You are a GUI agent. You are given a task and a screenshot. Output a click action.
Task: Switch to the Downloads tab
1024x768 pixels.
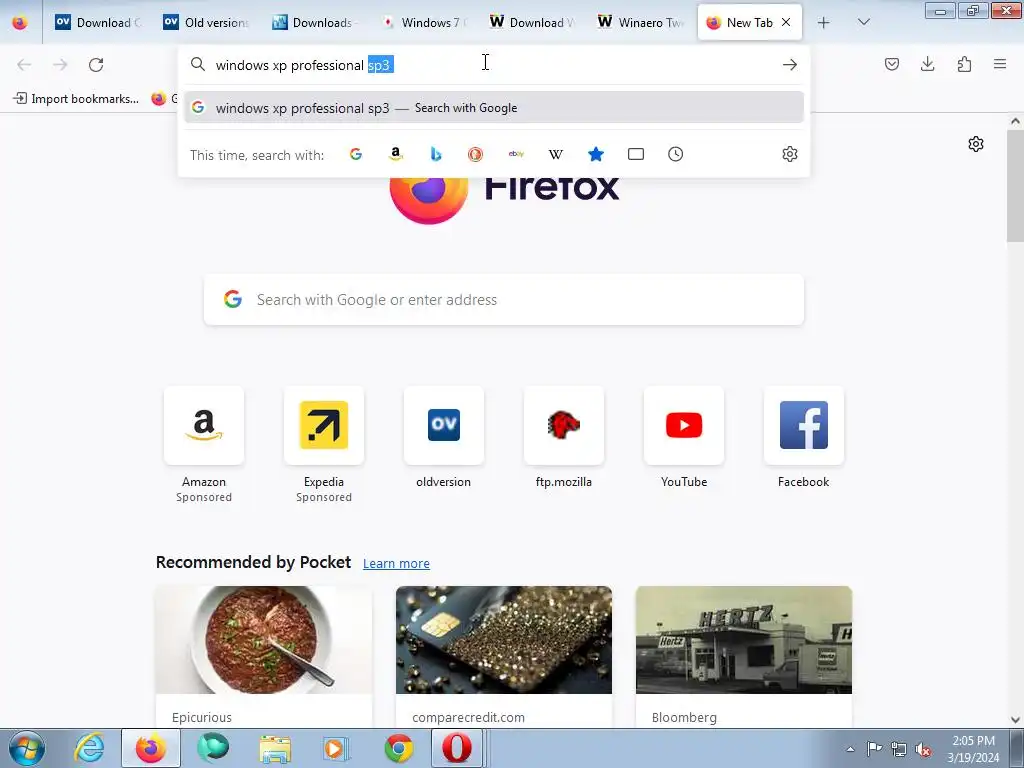(315, 23)
